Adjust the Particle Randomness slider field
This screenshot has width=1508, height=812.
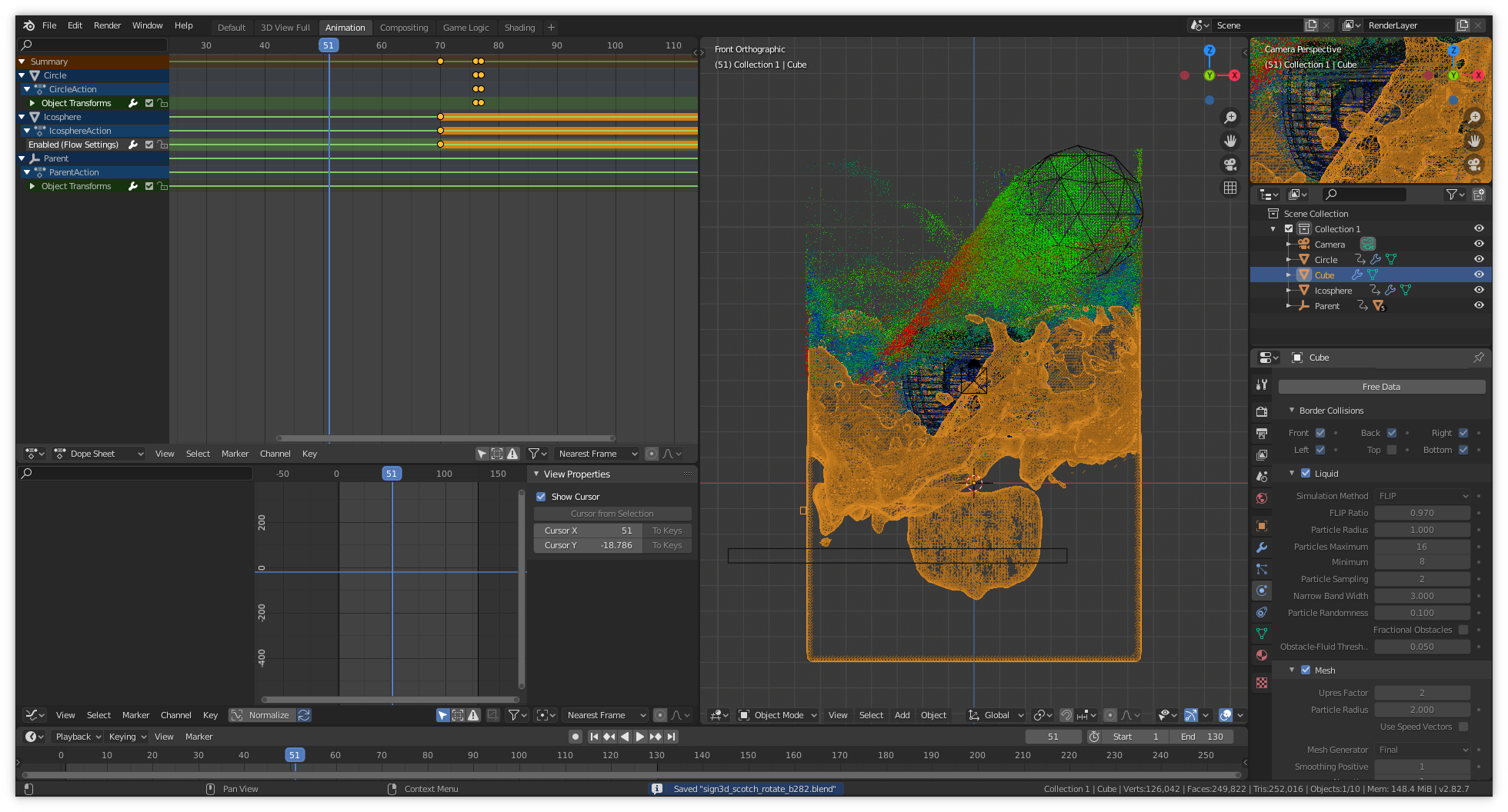pyautogui.click(x=1422, y=613)
